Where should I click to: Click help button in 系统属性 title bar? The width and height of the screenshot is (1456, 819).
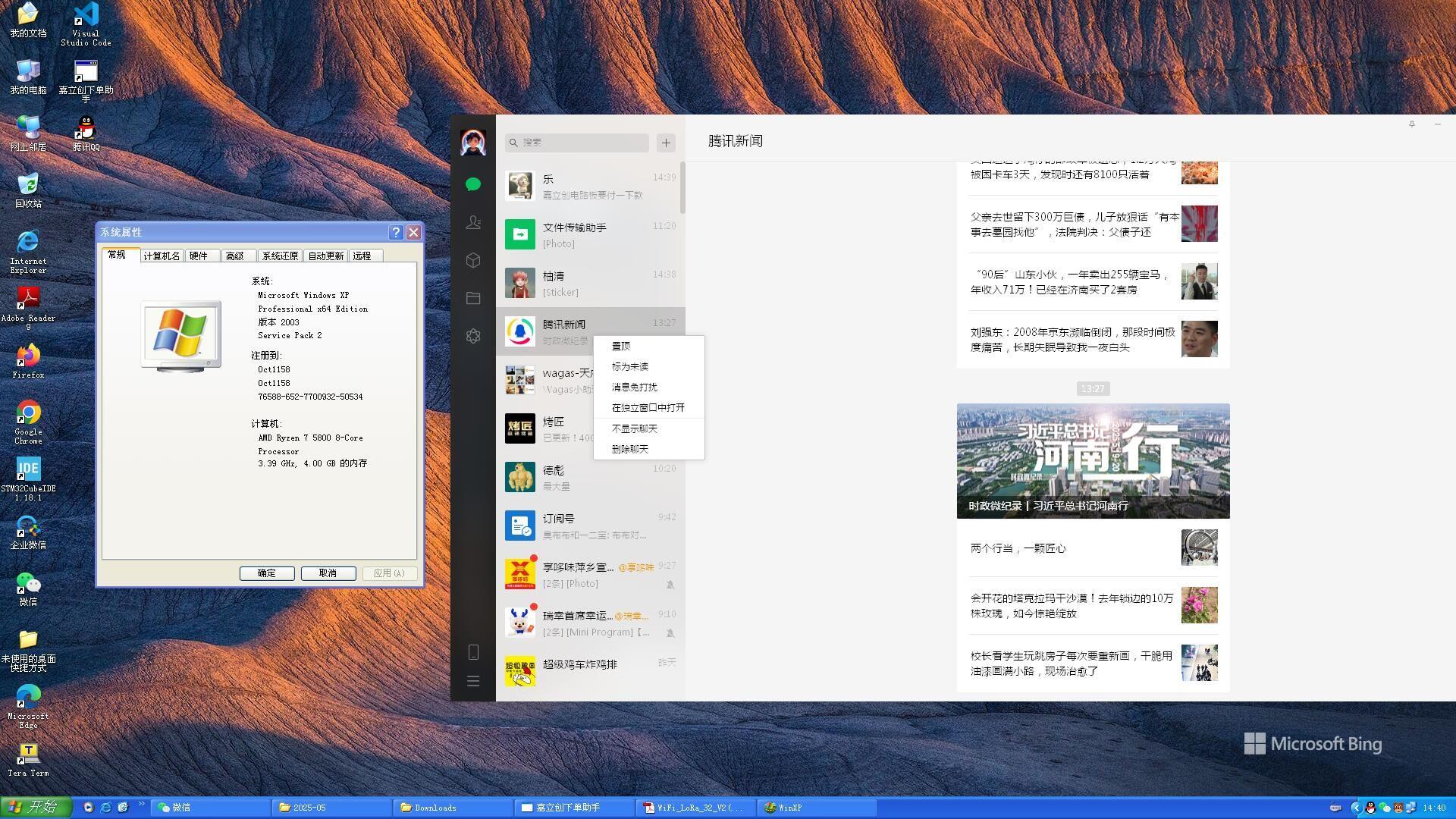[x=396, y=232]
